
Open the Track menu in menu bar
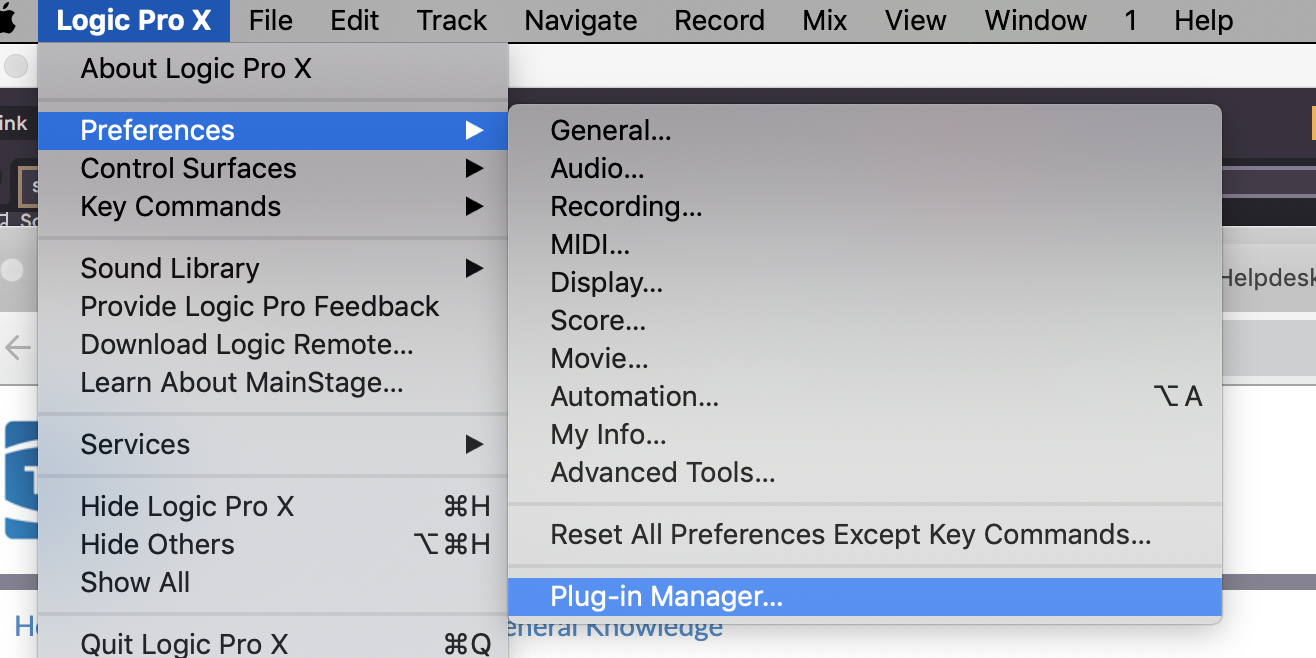[x=452, y=20]
